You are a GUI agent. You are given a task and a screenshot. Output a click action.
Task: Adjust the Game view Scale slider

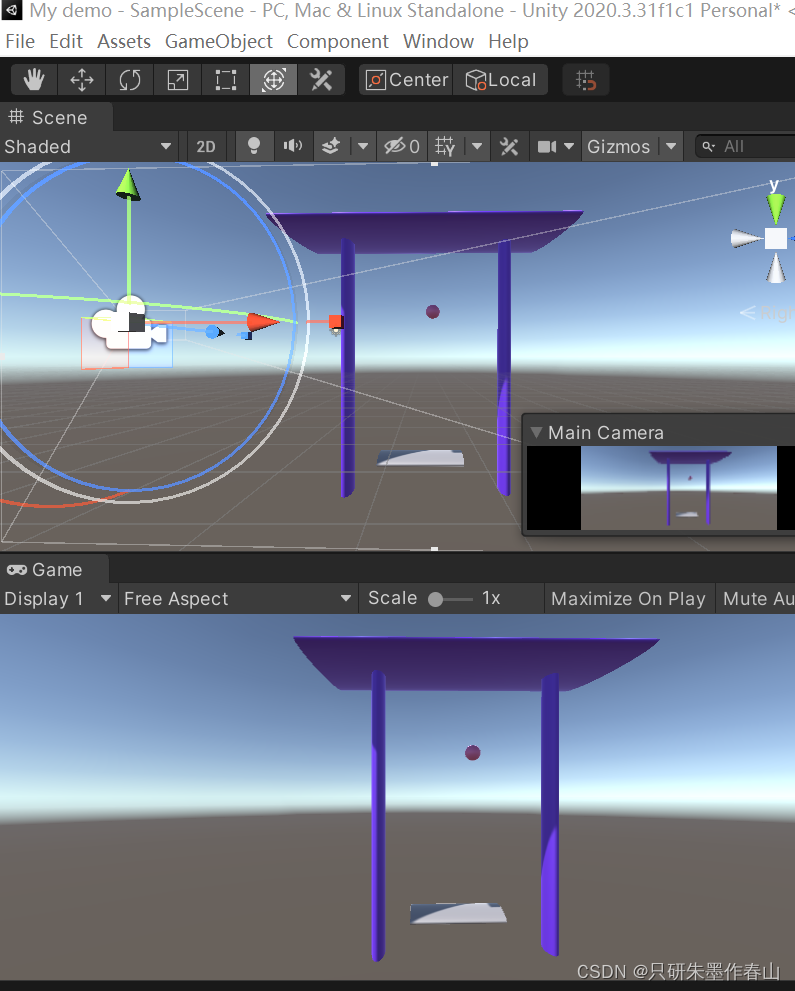pos(451,599)
